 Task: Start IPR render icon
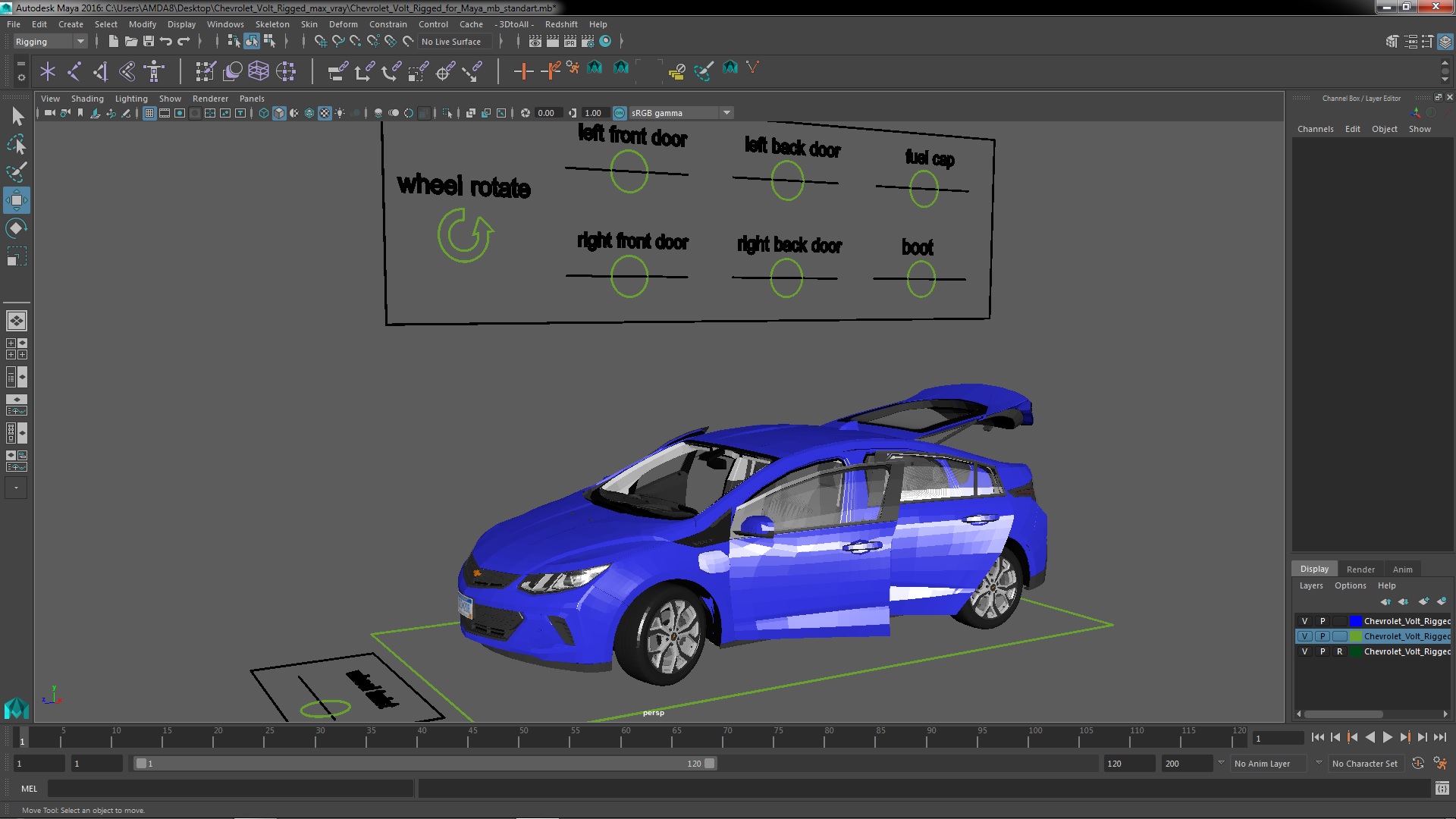tap(570, 42)
